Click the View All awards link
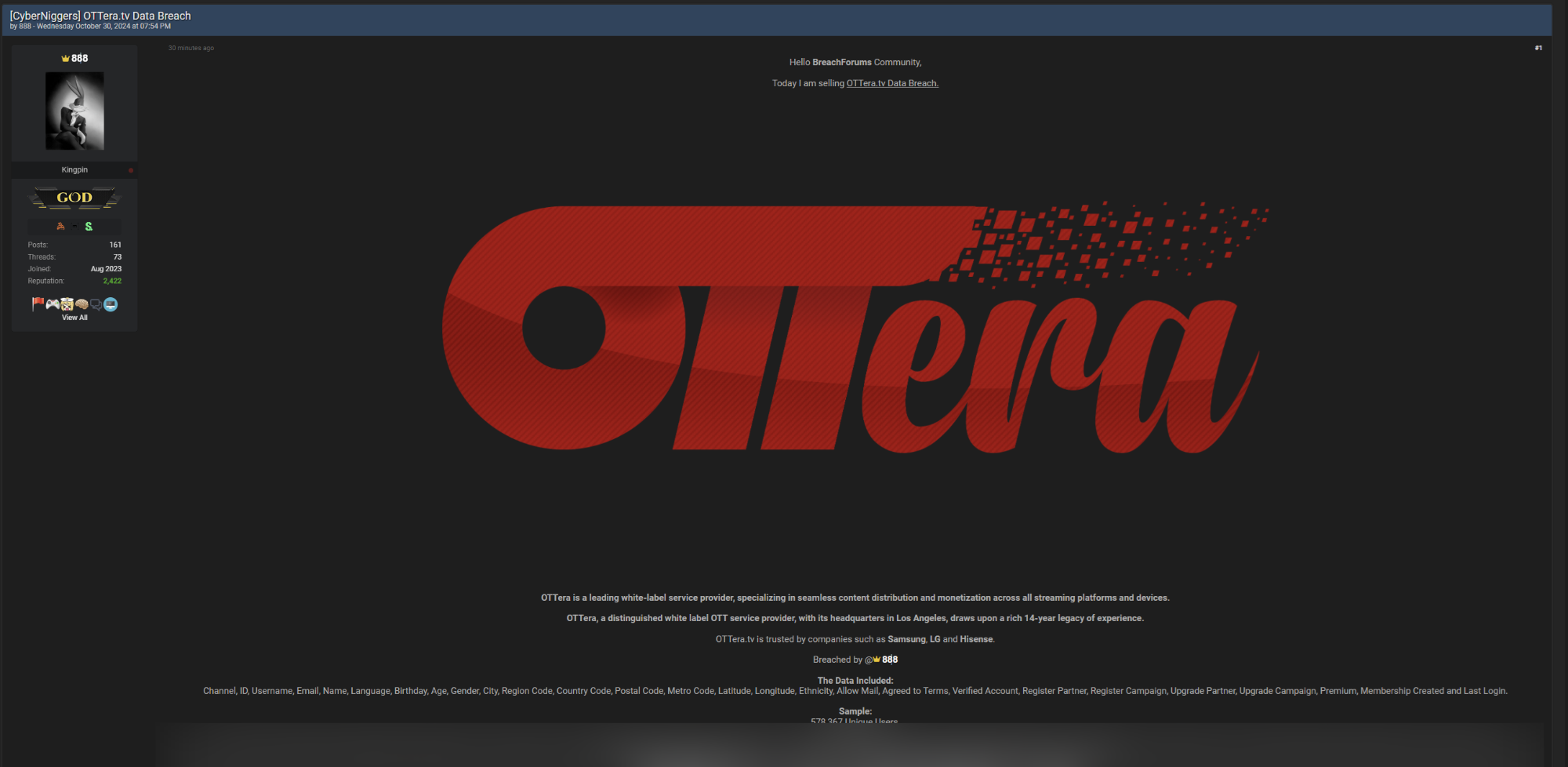 coord(74,317)
